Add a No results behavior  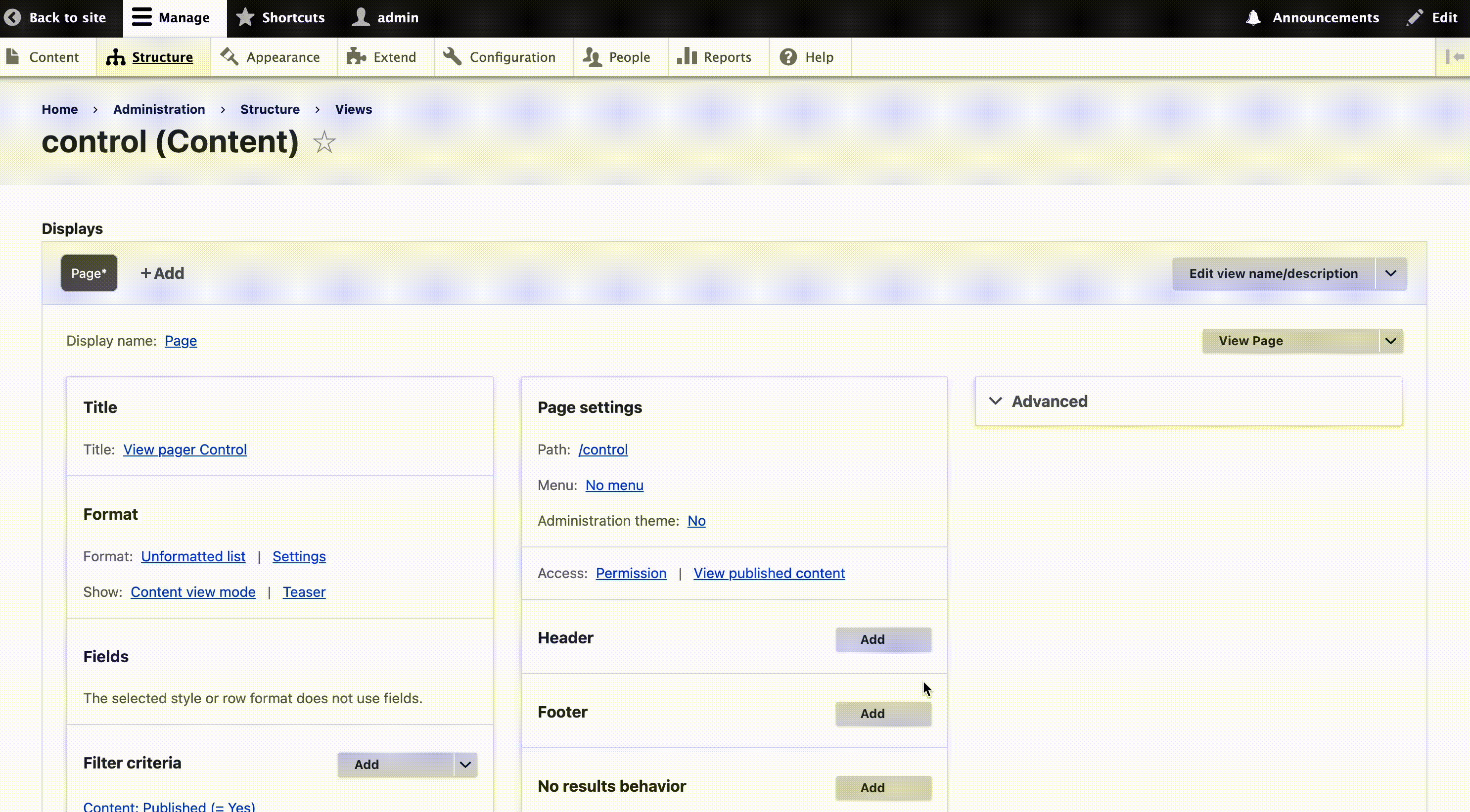(883, 788)
